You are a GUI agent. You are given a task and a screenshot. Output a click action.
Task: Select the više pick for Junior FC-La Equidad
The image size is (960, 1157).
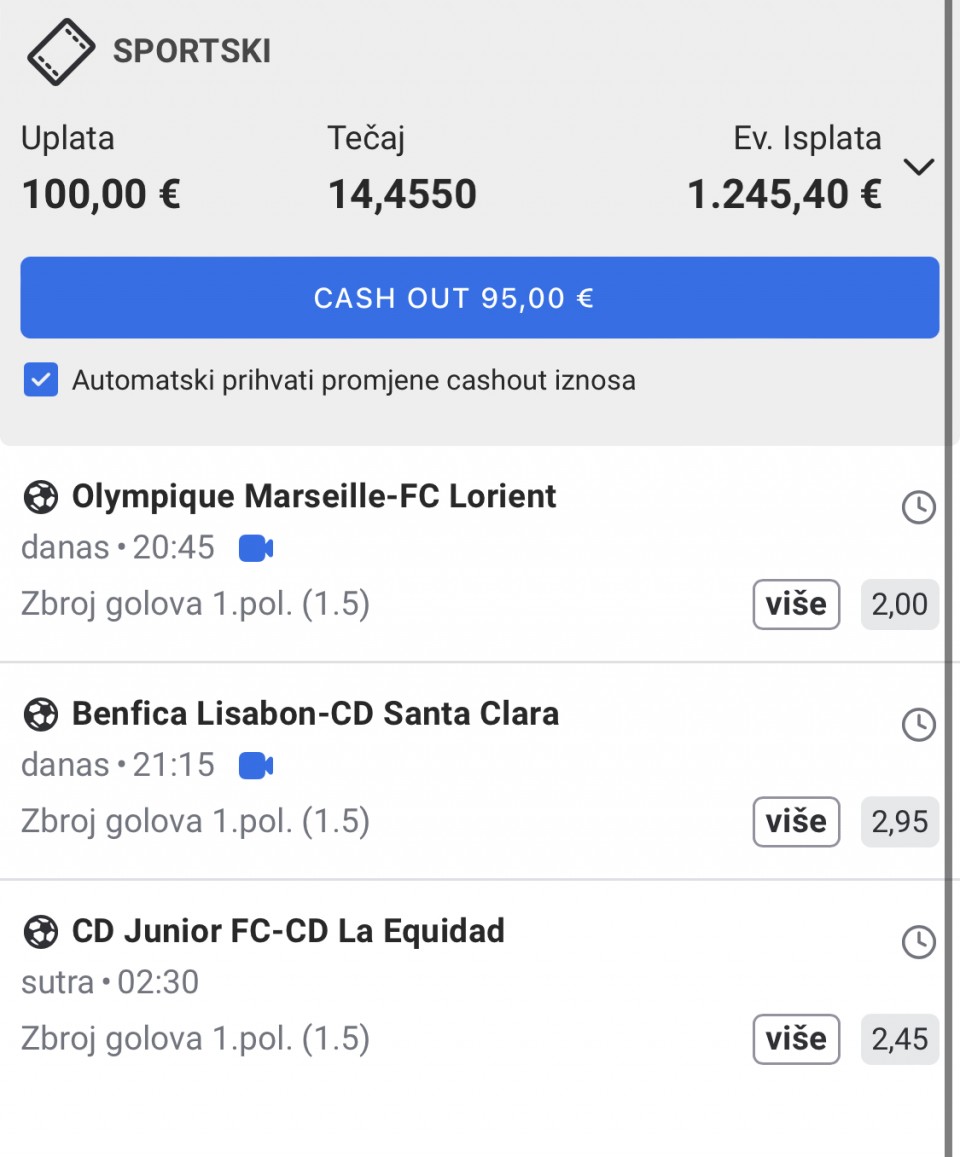click(x=796, y=1039)
